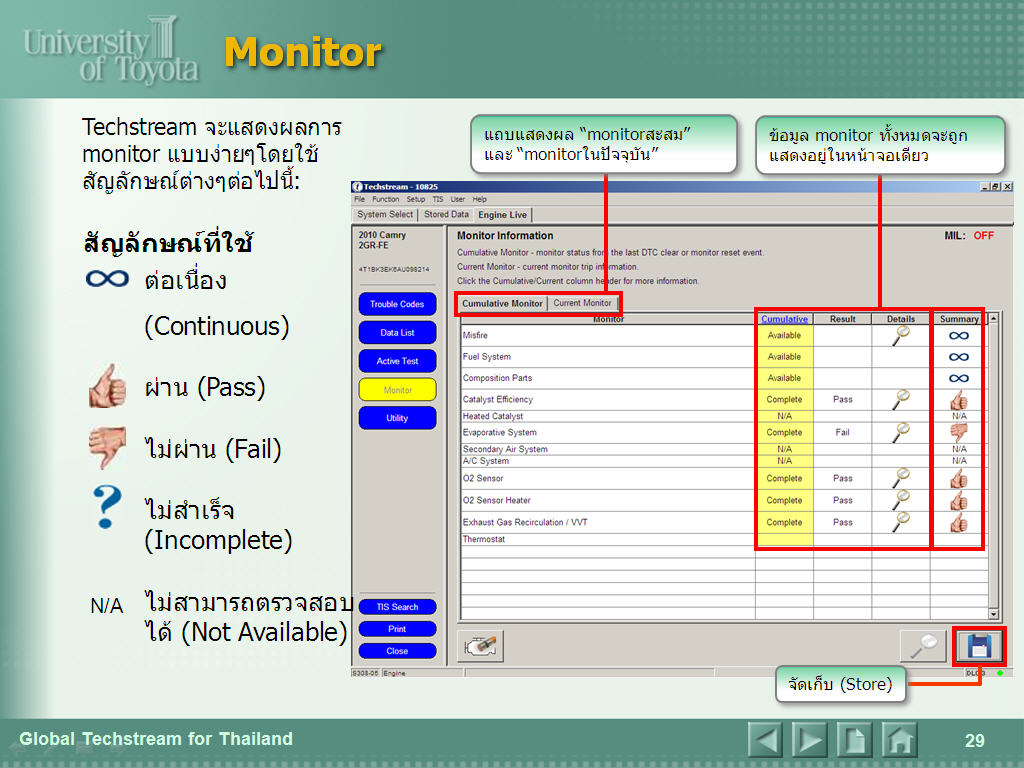
Task: Click Evaporative System thumbs-down summary icon
Action: (959, 432)
